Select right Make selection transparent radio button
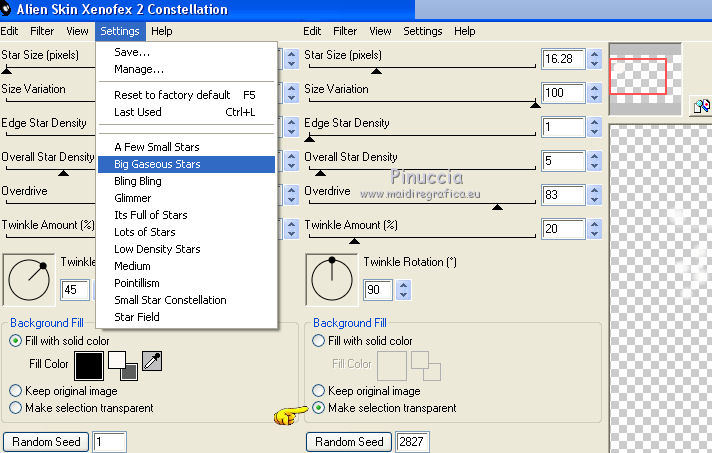 pos(318,408)
